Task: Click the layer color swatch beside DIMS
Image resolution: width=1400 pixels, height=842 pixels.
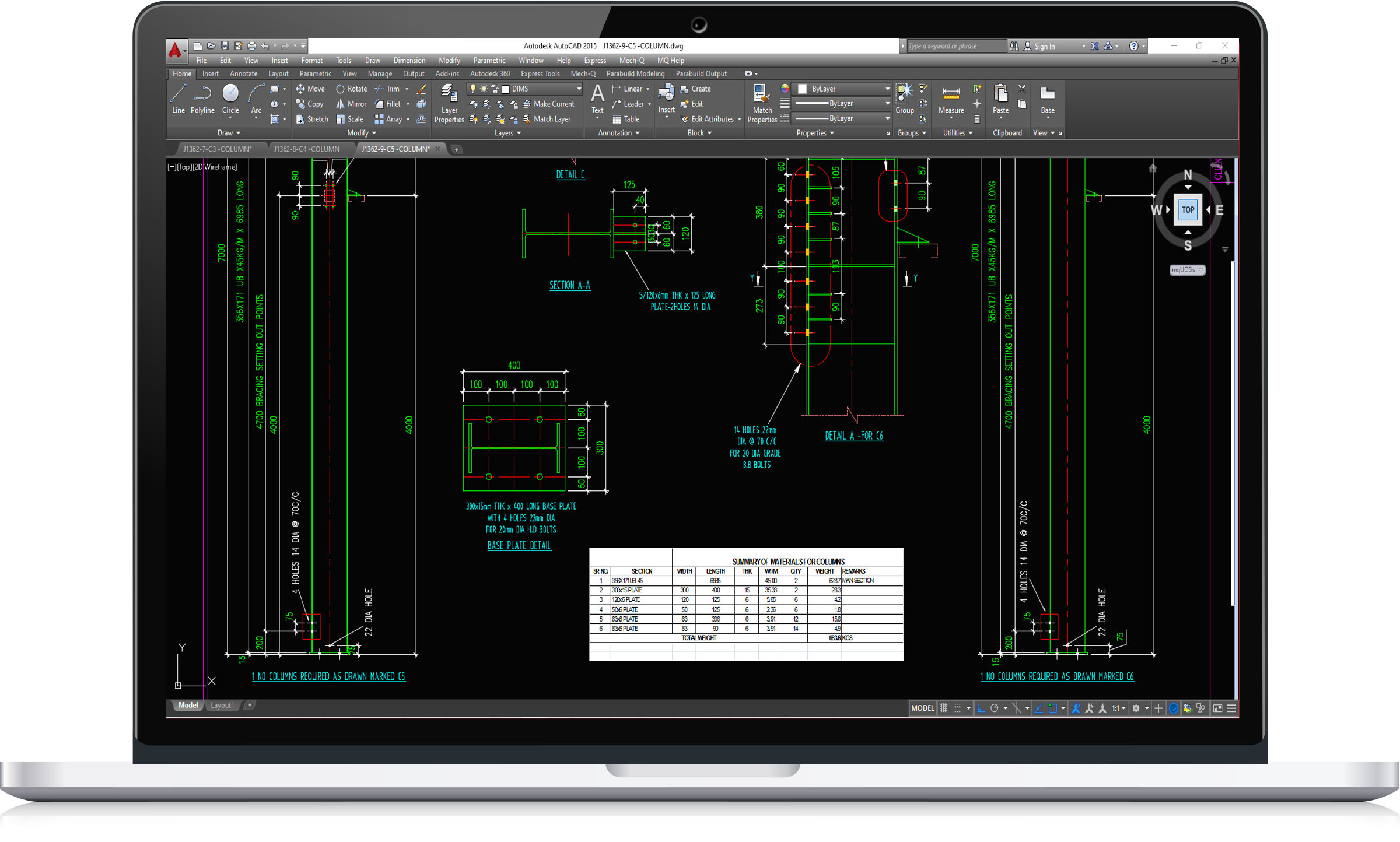Action: [x=506, y=89]
